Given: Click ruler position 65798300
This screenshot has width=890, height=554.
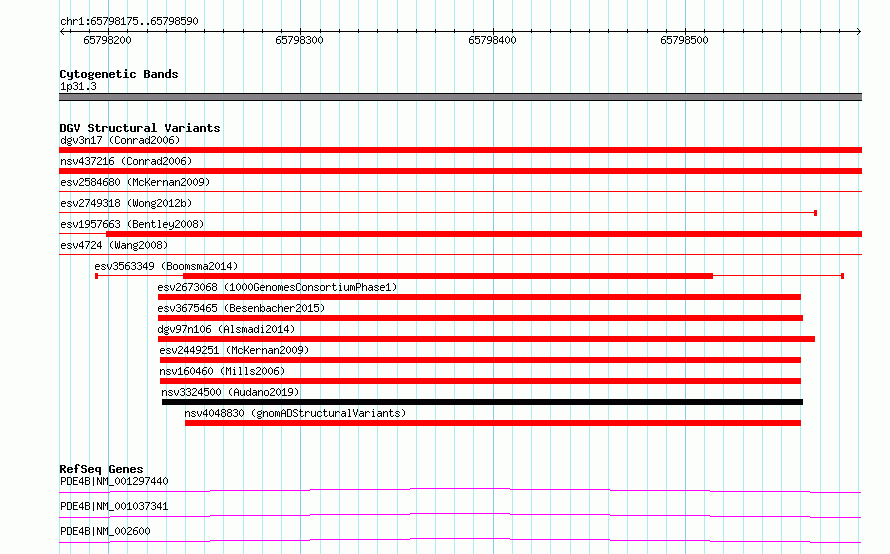Looking at the screenshot, I should 299,40.
